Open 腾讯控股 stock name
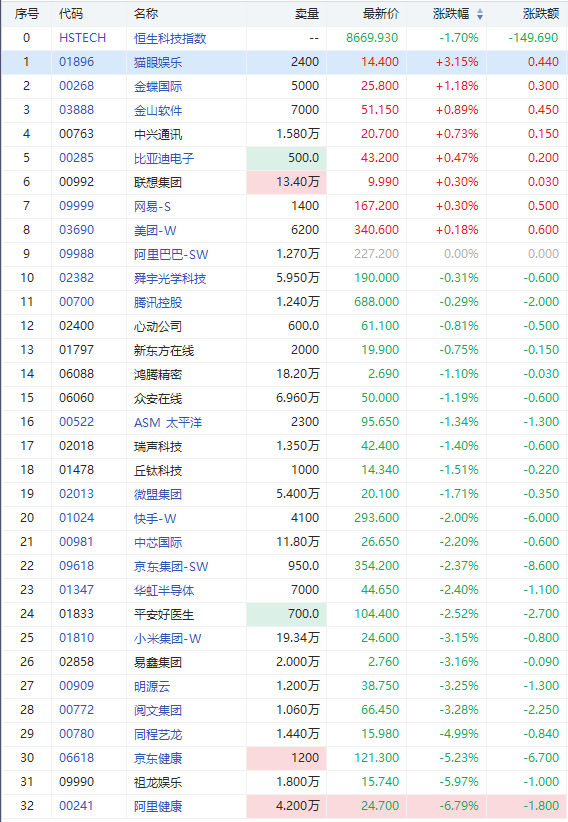 click(x=158, y=302)
